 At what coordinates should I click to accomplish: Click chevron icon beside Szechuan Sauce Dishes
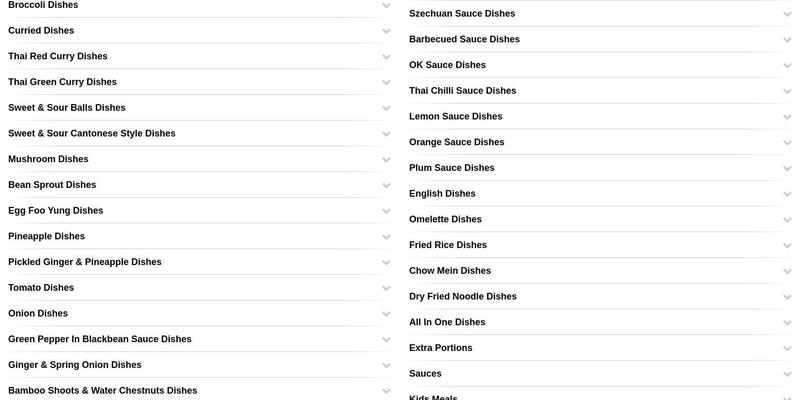coord(787,14)
